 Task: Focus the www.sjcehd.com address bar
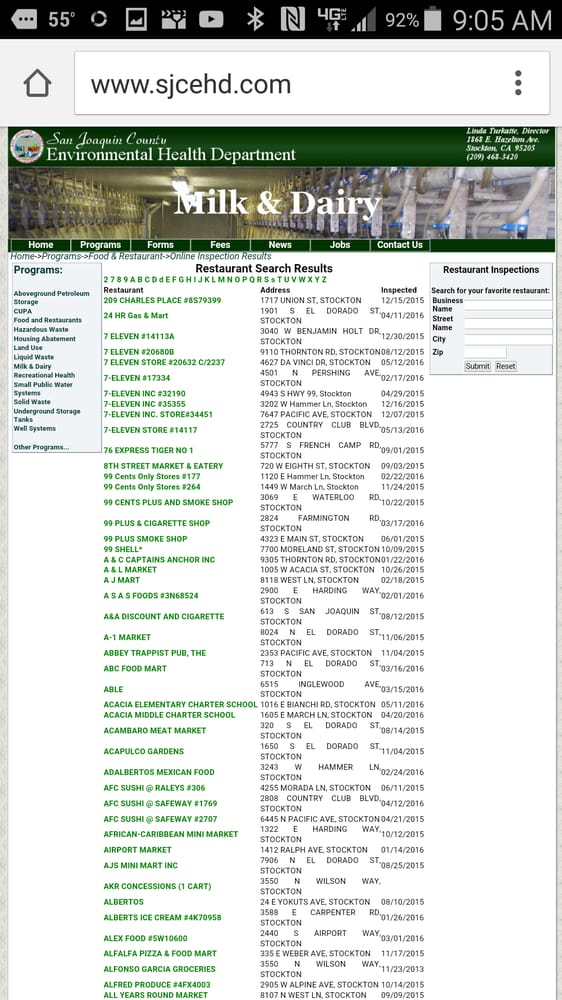coord(312,84)
